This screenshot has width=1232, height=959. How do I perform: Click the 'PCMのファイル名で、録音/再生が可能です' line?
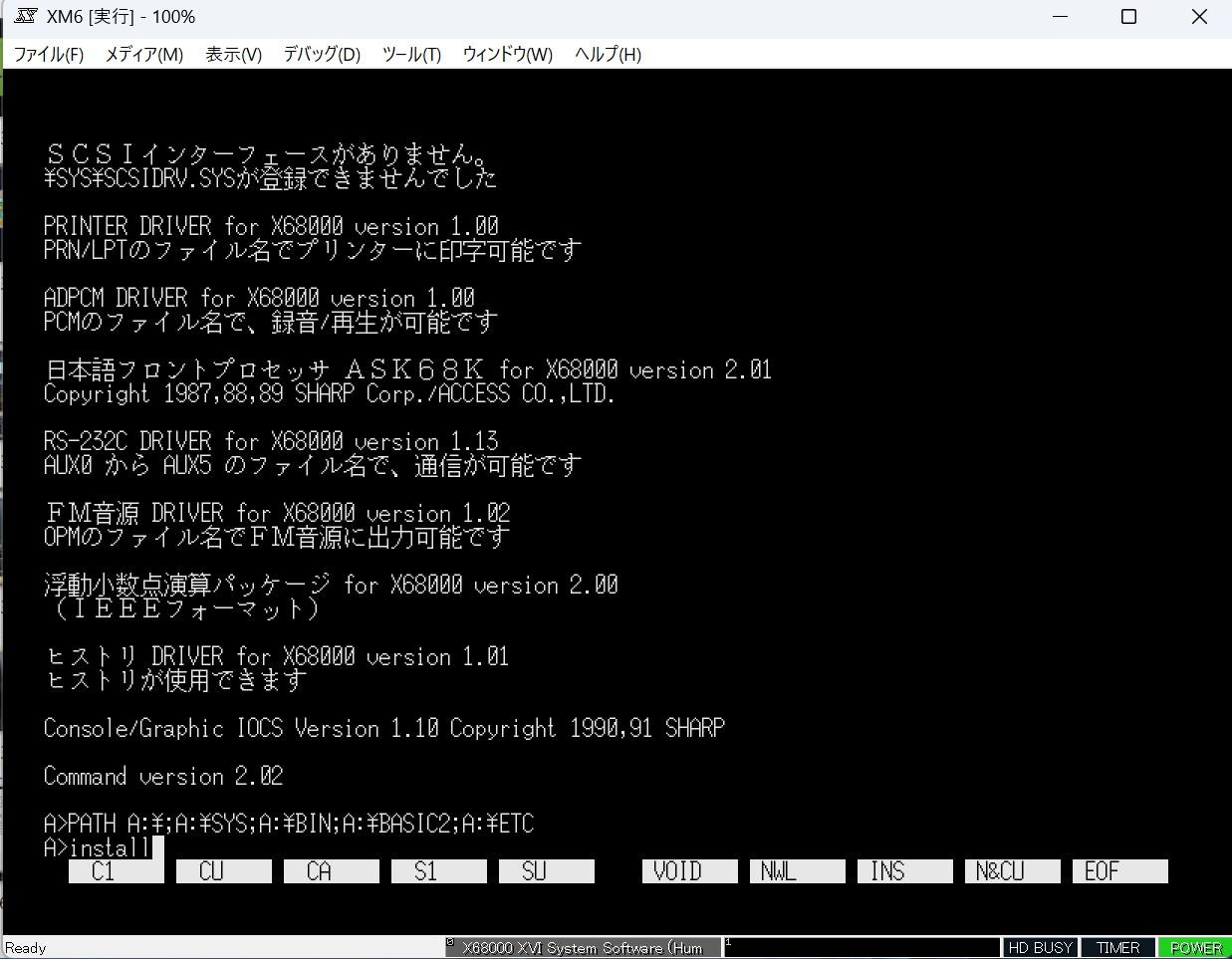click(271, 322)
